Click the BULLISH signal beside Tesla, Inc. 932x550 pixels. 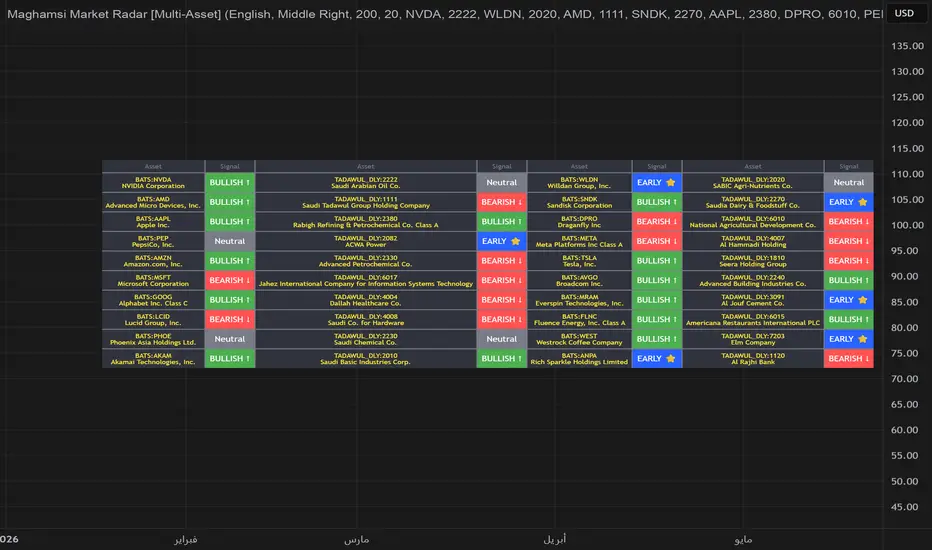(x=657, y=261)
